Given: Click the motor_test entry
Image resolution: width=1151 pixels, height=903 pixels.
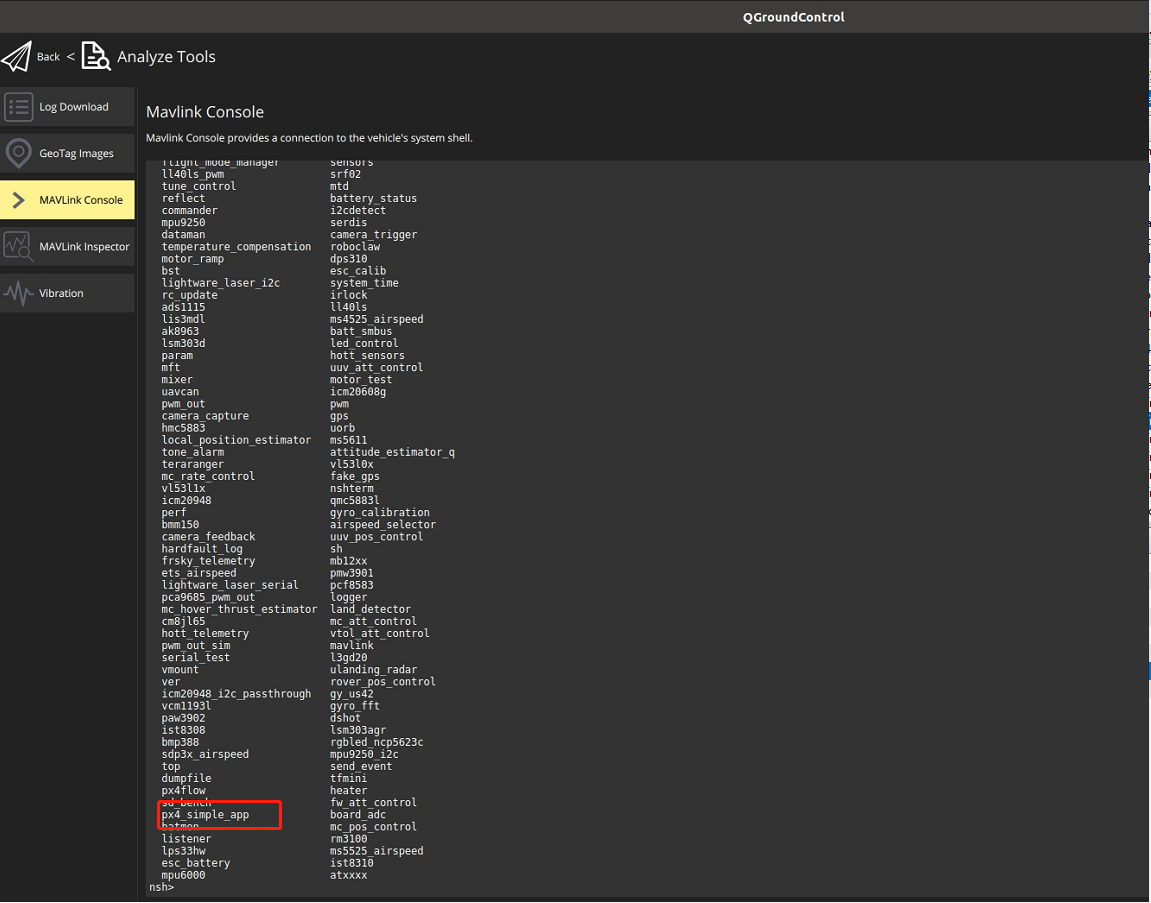Looking at the screenshot, I should 361,380.
